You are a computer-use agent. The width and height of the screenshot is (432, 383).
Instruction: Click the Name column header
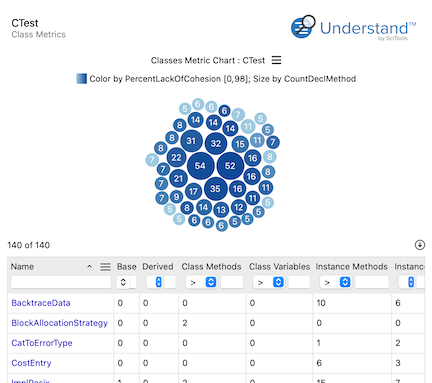click(22, 267)
